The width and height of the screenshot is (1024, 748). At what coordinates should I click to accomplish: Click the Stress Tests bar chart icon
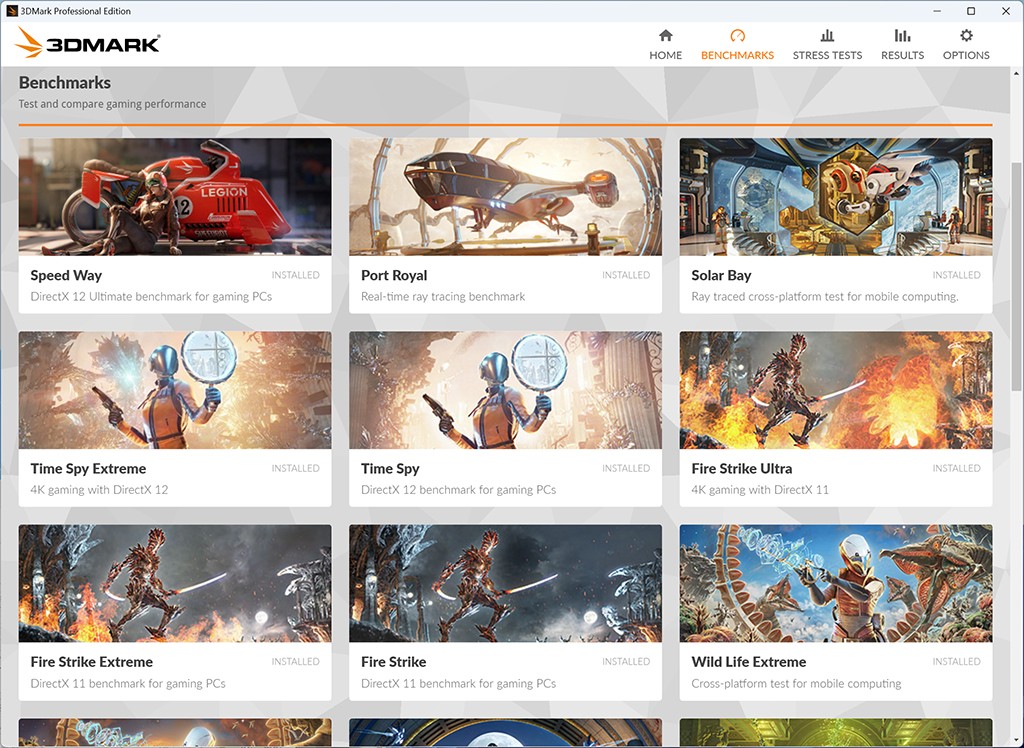click(827, 35)
